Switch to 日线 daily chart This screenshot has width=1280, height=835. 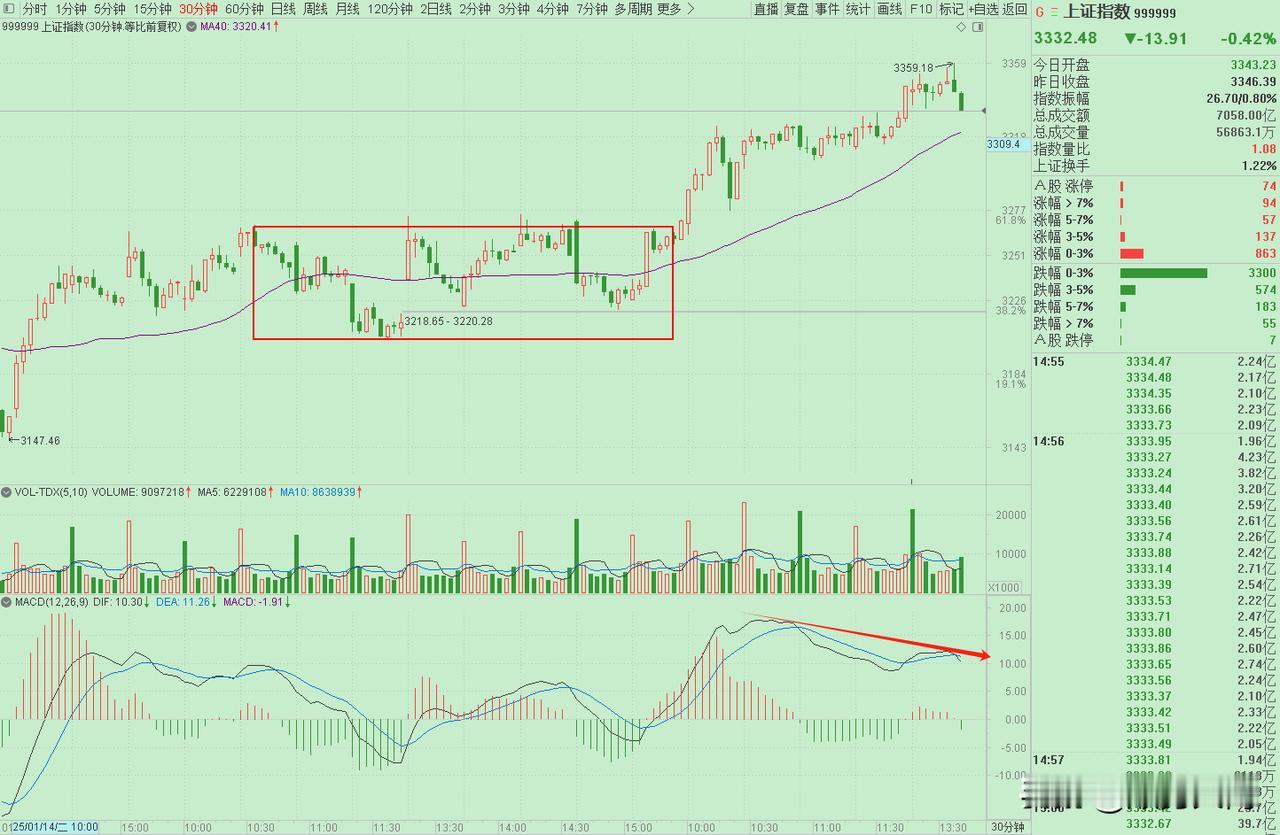click(x=283, y=9)
